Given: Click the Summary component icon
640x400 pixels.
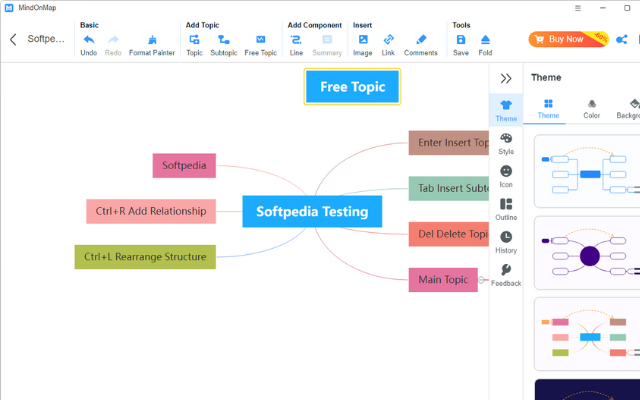Looking at the screenshot, I should (327, 40).
